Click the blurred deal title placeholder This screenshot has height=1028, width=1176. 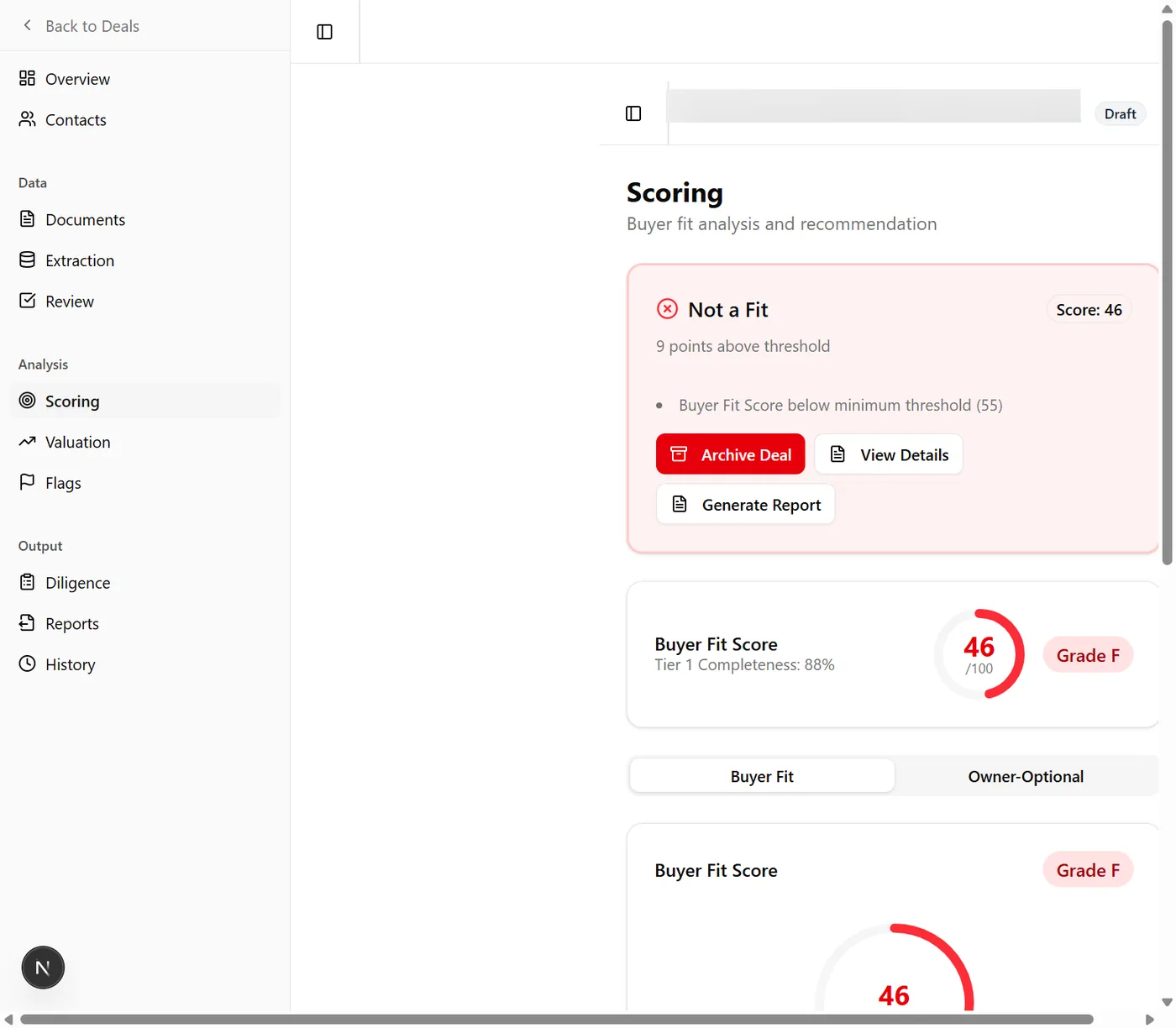(874, 106)
